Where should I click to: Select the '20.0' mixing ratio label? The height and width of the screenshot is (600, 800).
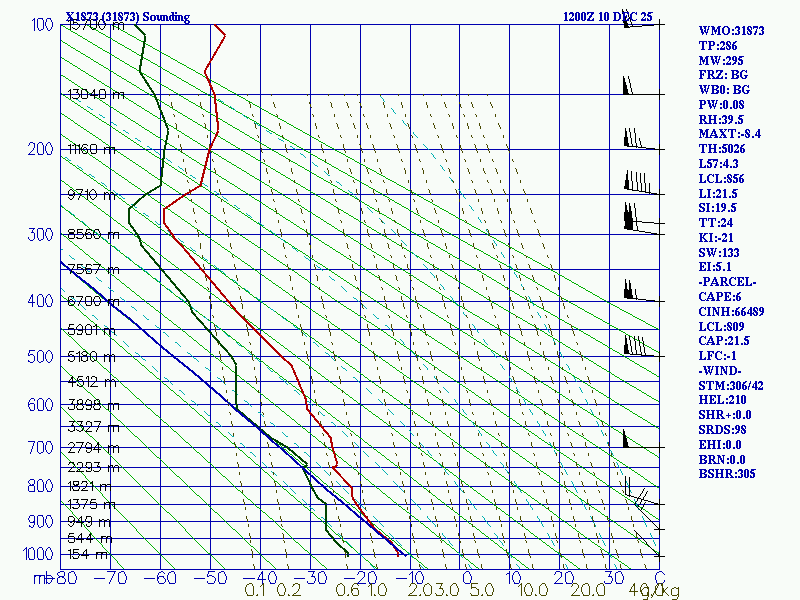pyautogui.click(x=588, y=590)
